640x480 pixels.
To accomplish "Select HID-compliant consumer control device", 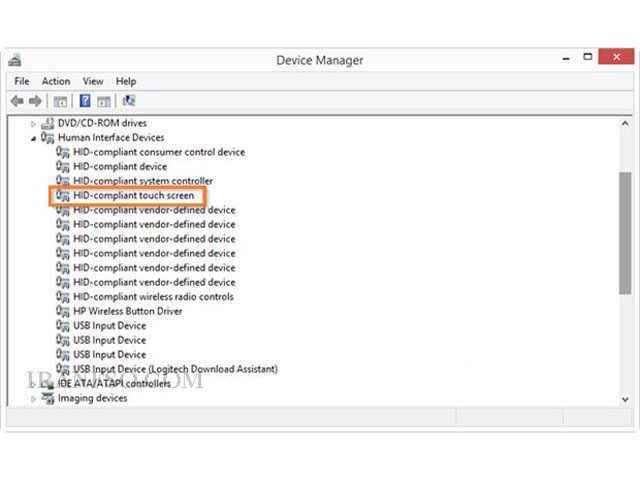I will (x=159, y=152).
